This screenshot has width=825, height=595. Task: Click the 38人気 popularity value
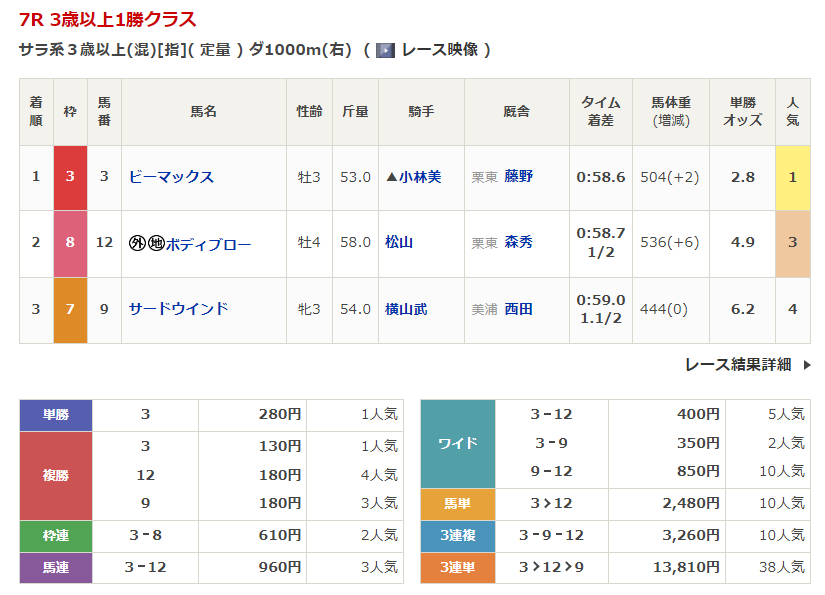coord(782,568)
